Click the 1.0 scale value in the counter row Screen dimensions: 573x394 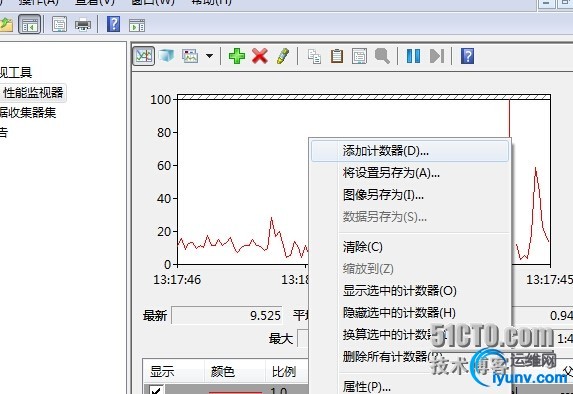[278, 391]
